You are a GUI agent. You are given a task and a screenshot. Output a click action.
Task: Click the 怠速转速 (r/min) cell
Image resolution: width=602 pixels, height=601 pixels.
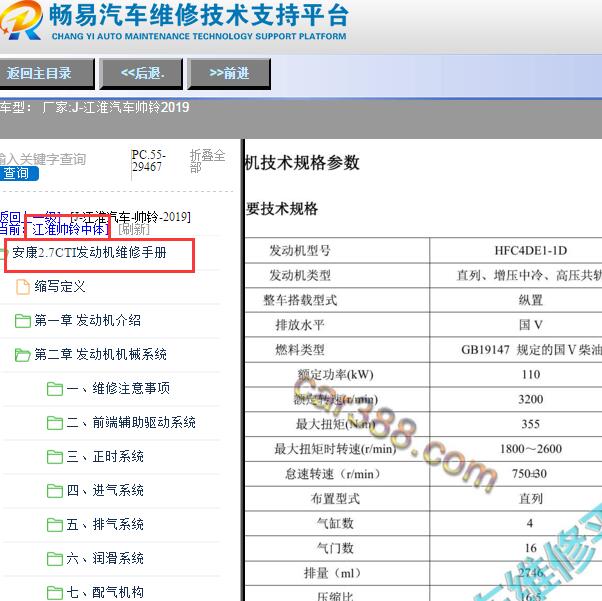336,474
